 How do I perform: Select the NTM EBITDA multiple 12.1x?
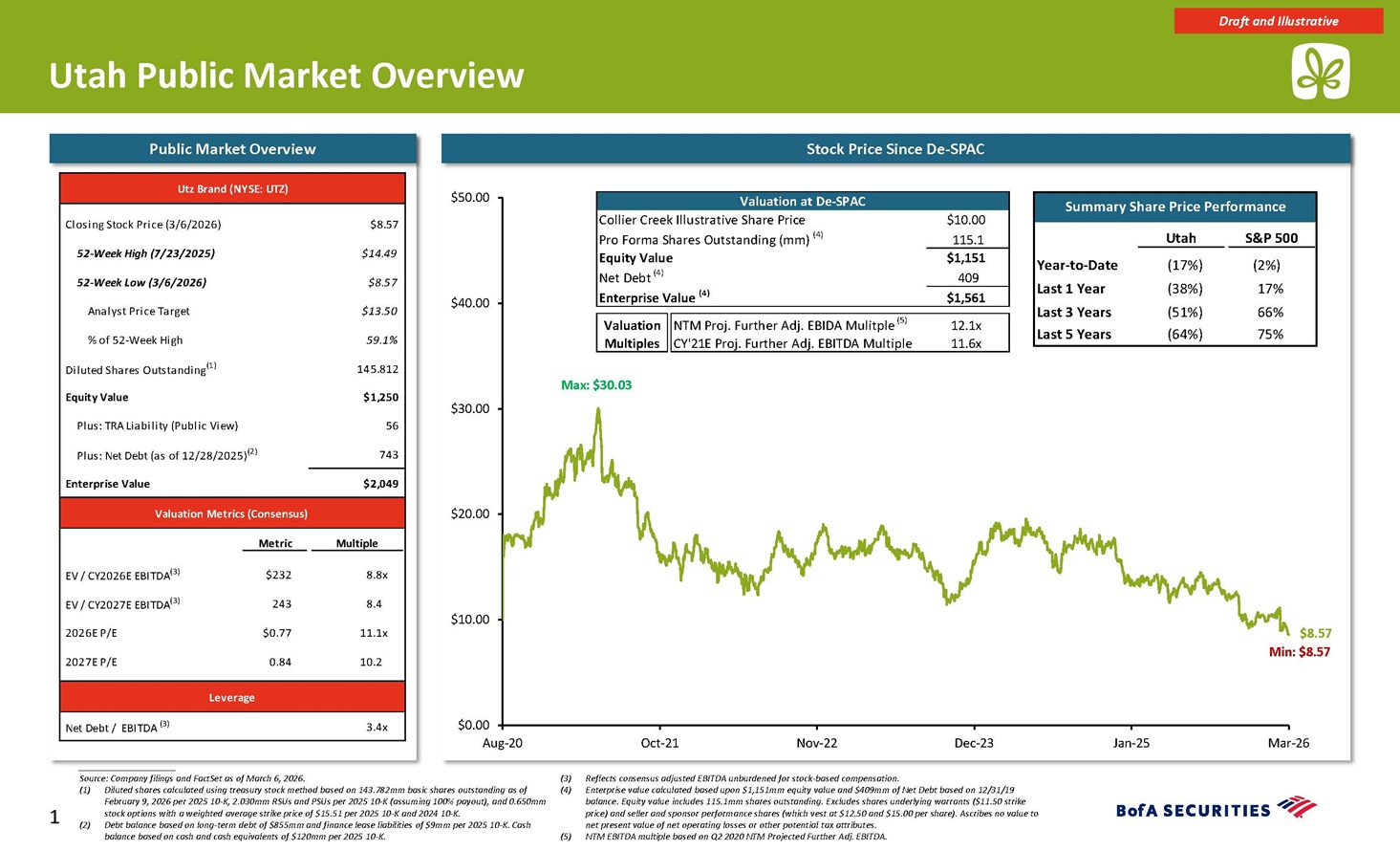pos(966,325)
